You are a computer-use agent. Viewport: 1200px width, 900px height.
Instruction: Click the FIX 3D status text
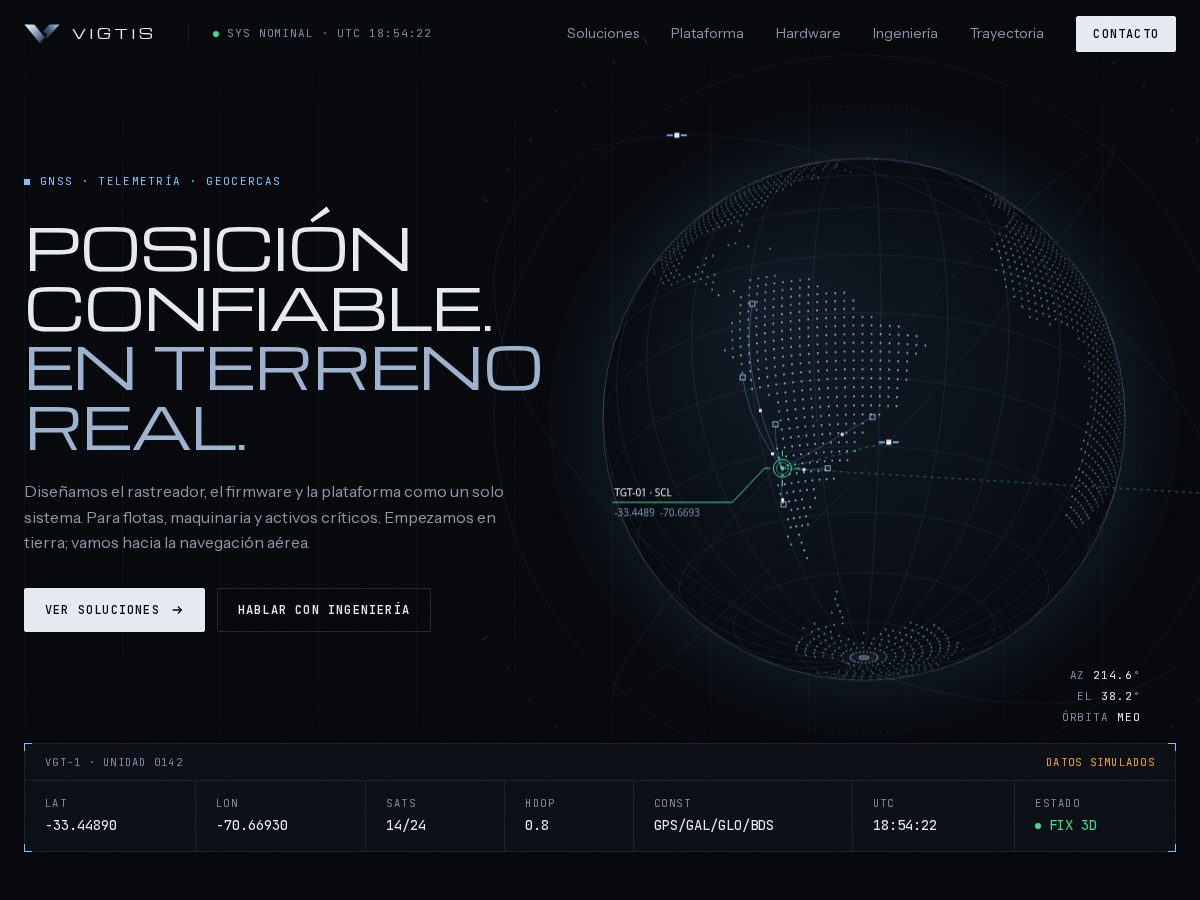(x=1073, y=826)
